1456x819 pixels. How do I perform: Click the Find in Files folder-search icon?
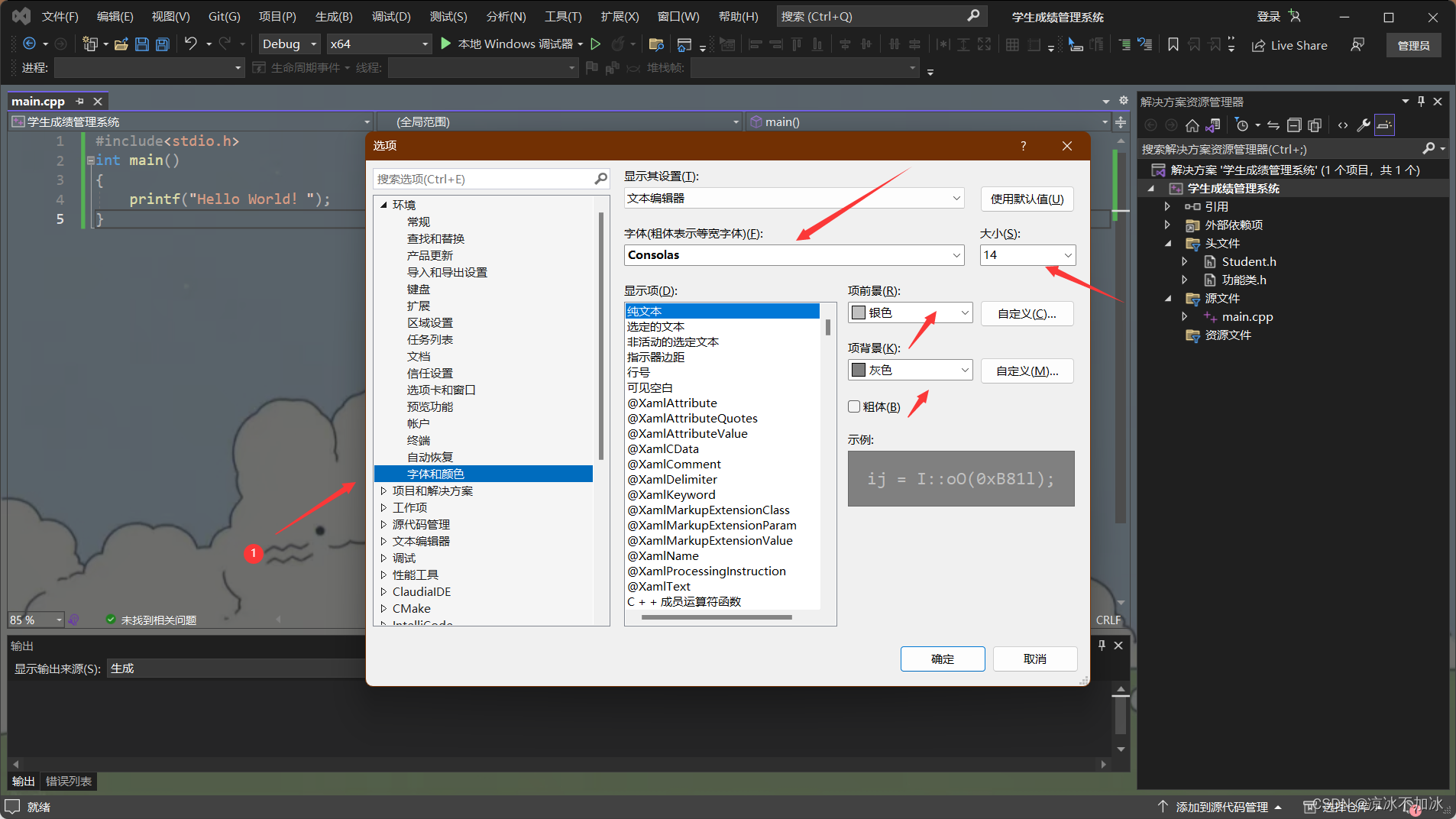pos(655,44)
